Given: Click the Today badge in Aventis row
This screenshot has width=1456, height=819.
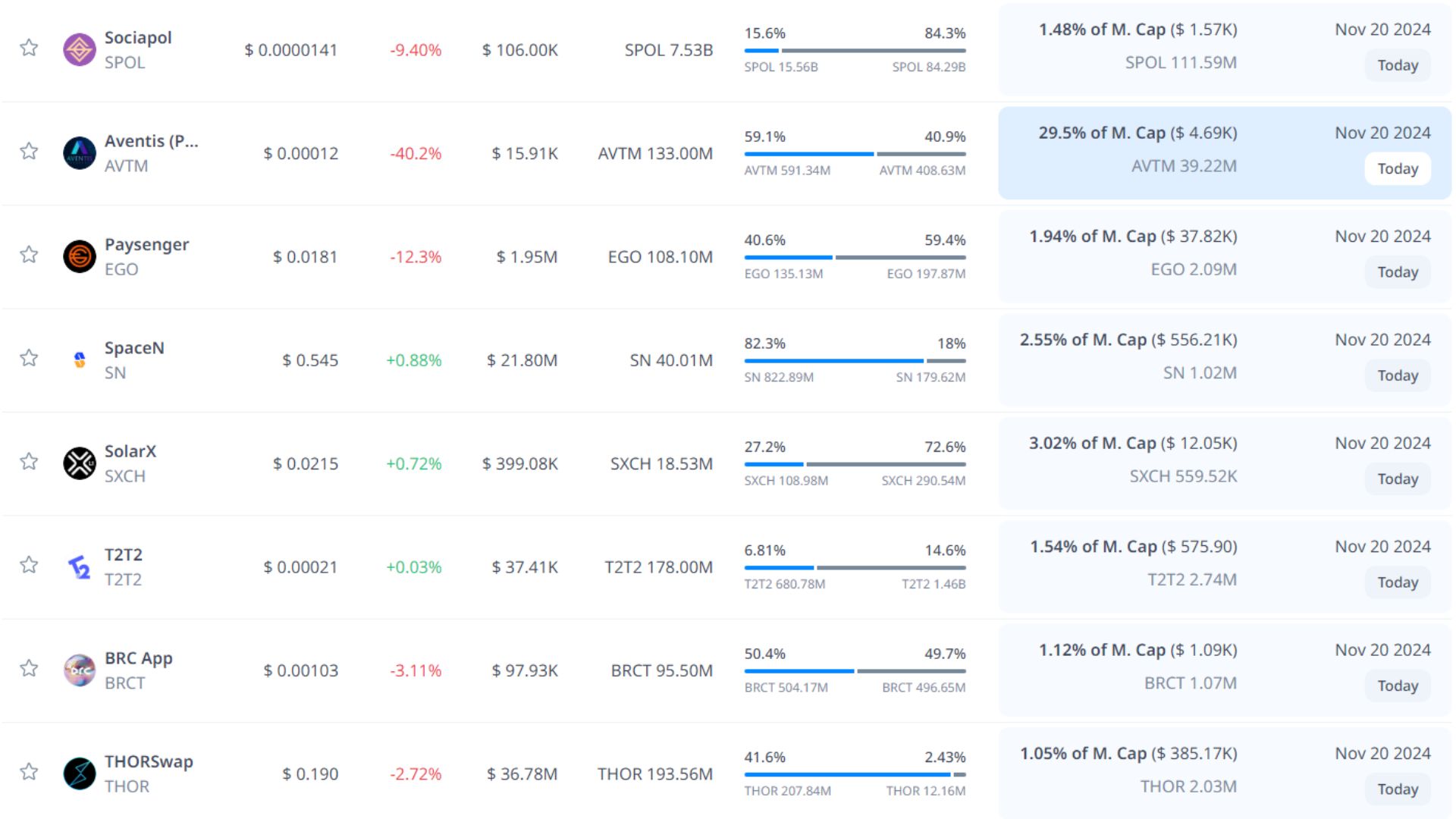Looking at the screenshot, I should click(1397, 168).
